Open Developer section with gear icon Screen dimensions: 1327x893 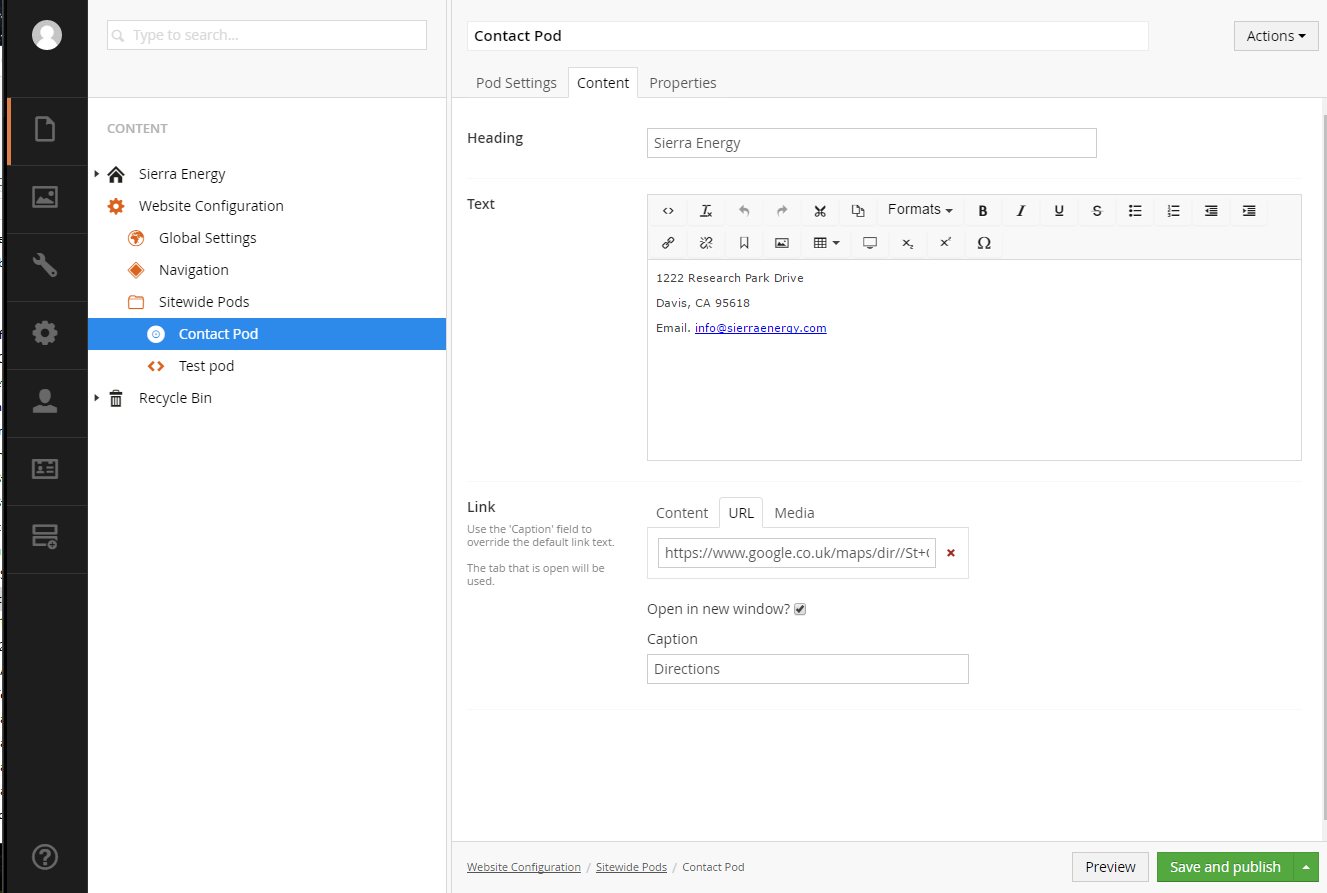pyautogui.click(x=45, y=333)
